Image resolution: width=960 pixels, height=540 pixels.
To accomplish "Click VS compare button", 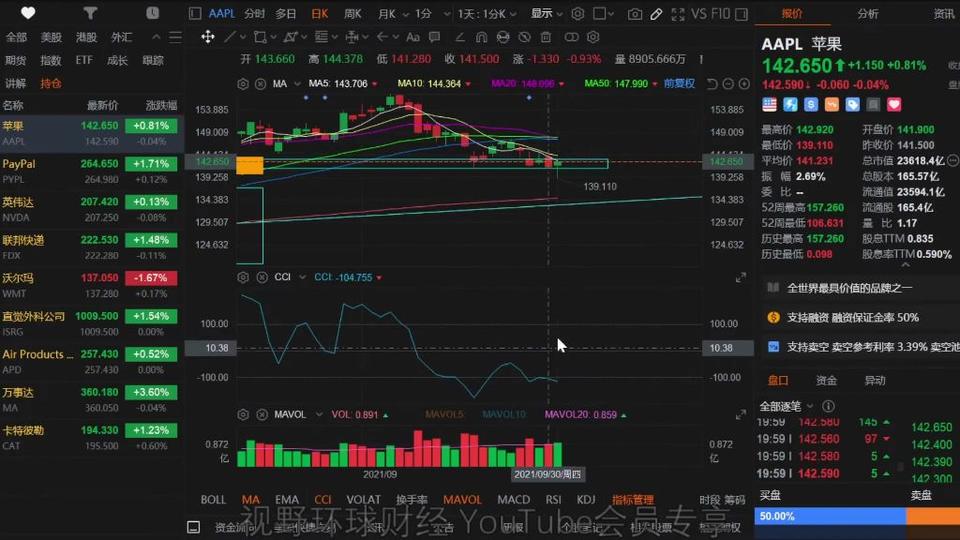I will [699, 13].
